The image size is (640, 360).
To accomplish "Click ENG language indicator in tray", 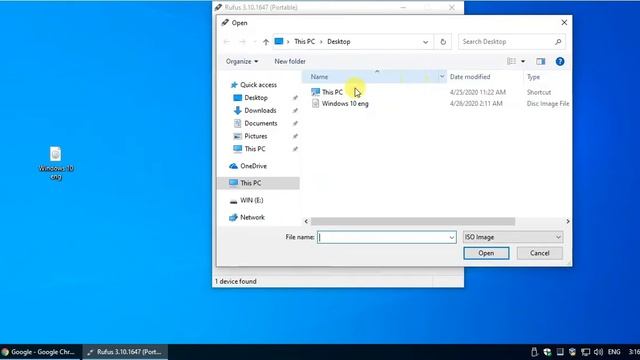I will [614, 352].
